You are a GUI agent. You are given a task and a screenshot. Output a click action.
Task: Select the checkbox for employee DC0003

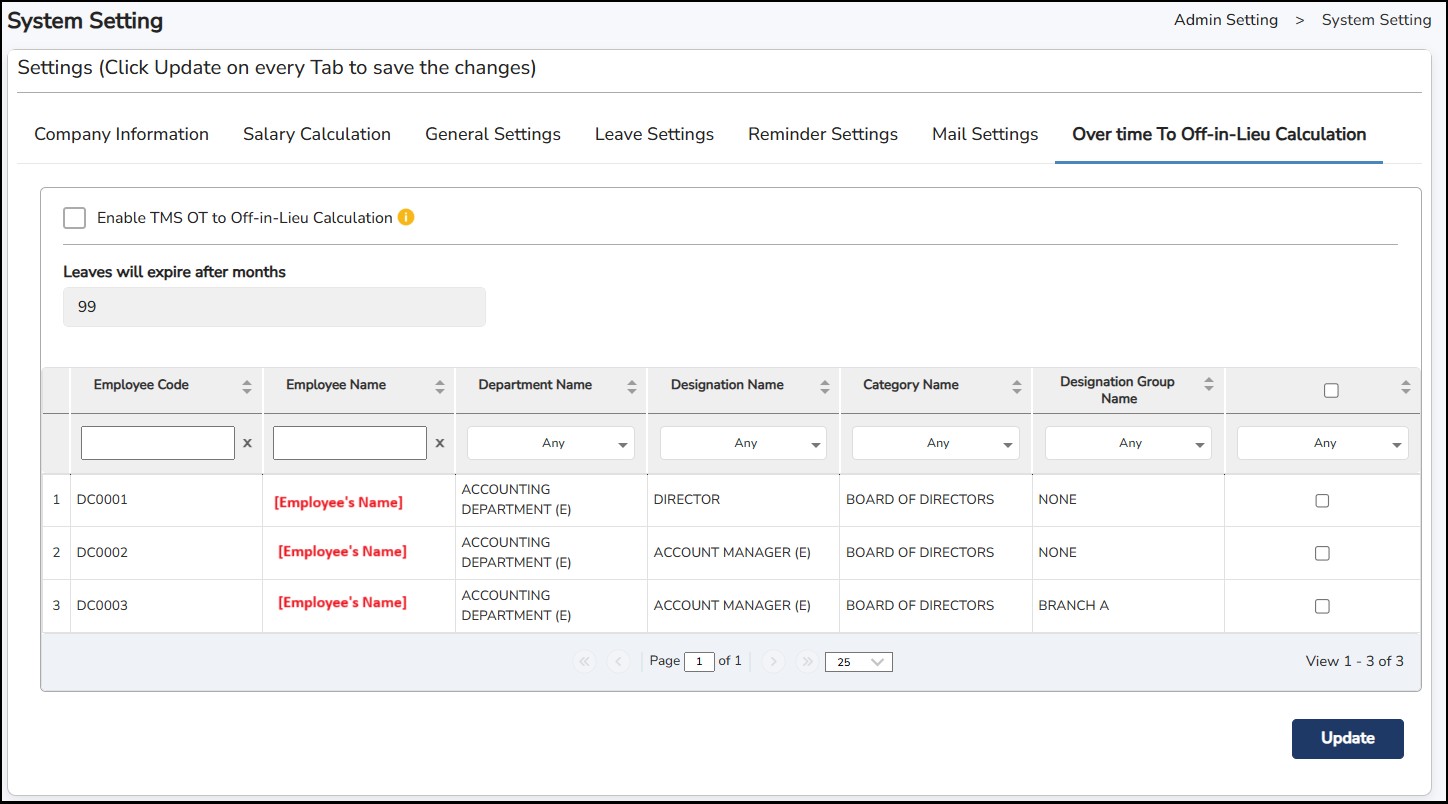1322,606
